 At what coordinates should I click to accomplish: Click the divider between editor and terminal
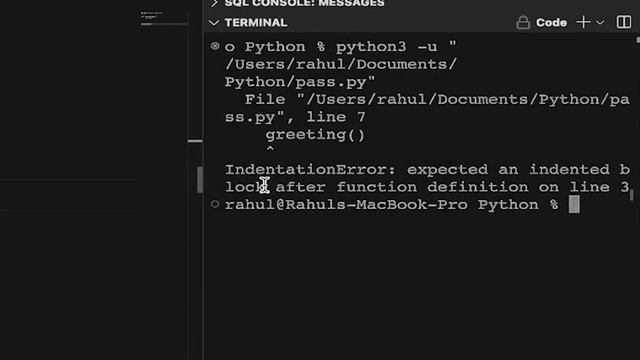coord(203,180)
